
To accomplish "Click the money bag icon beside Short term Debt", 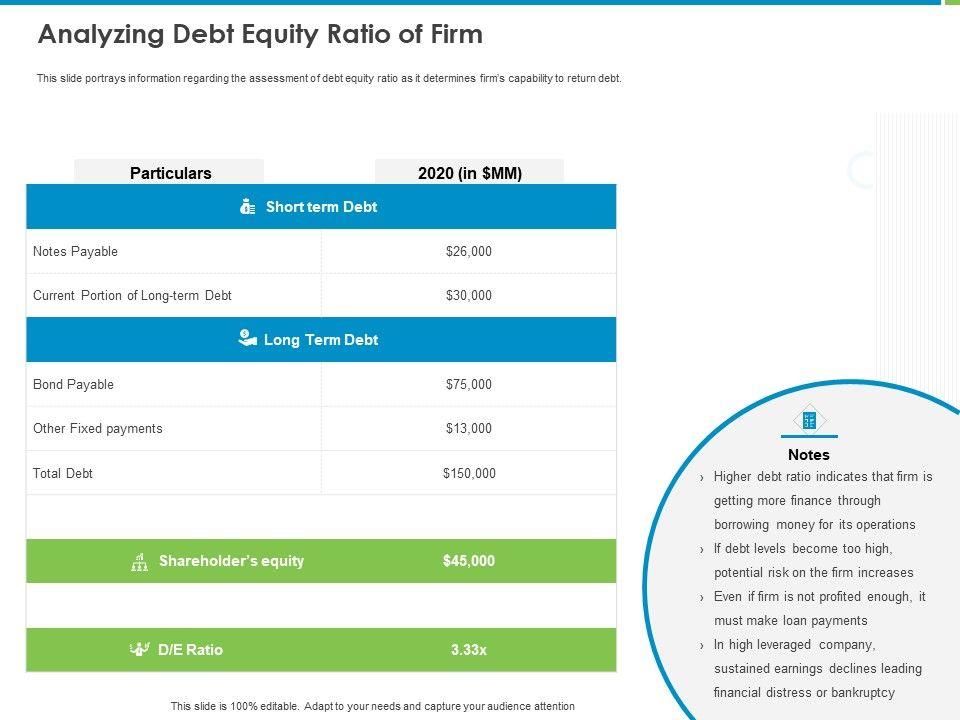I will click(248, 207).
